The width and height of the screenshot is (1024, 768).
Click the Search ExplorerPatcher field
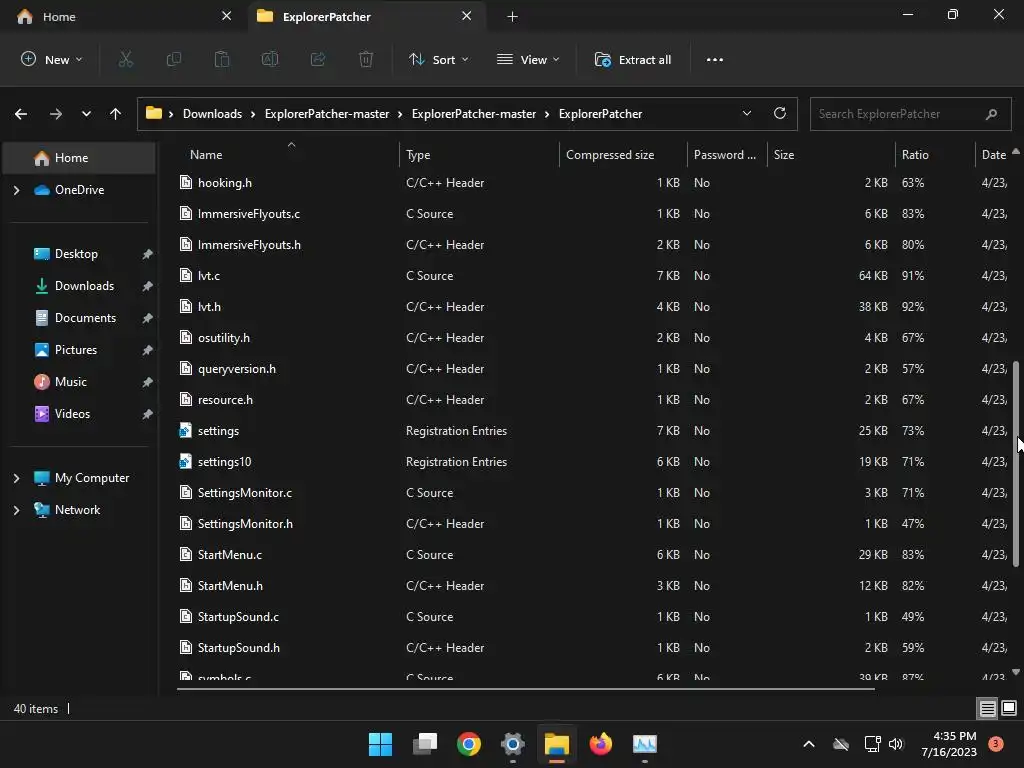(910, 114)
